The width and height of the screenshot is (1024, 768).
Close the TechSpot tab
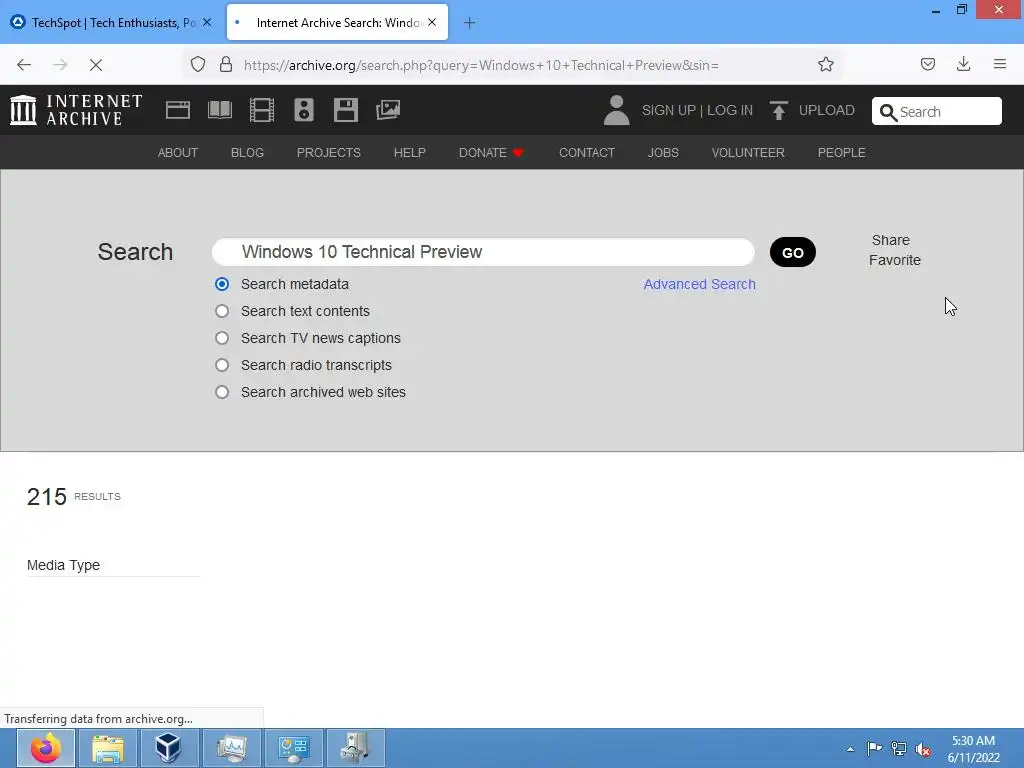pyautogui.click(x=207, y=22)
